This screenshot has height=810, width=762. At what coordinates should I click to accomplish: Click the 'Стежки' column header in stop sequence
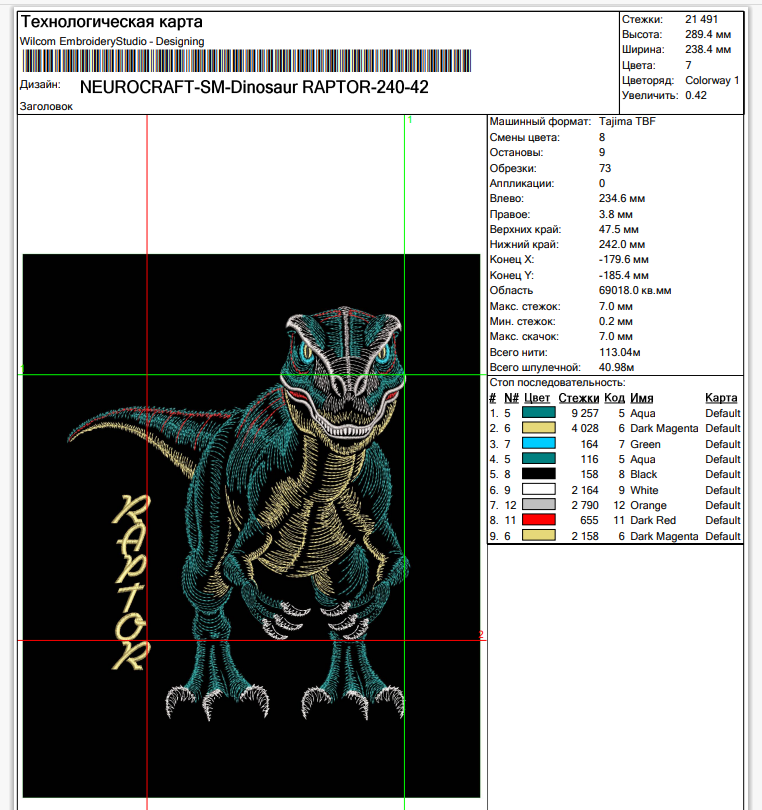click(x=578, y=398)
